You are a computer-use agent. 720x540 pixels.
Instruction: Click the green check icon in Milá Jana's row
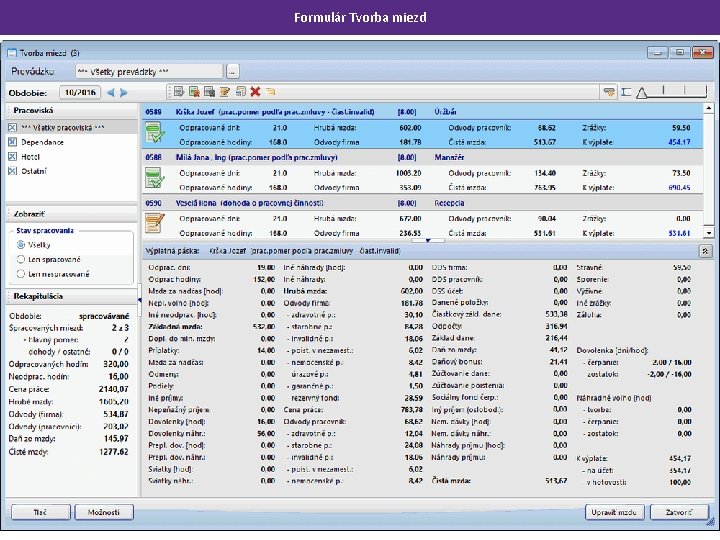155,178
